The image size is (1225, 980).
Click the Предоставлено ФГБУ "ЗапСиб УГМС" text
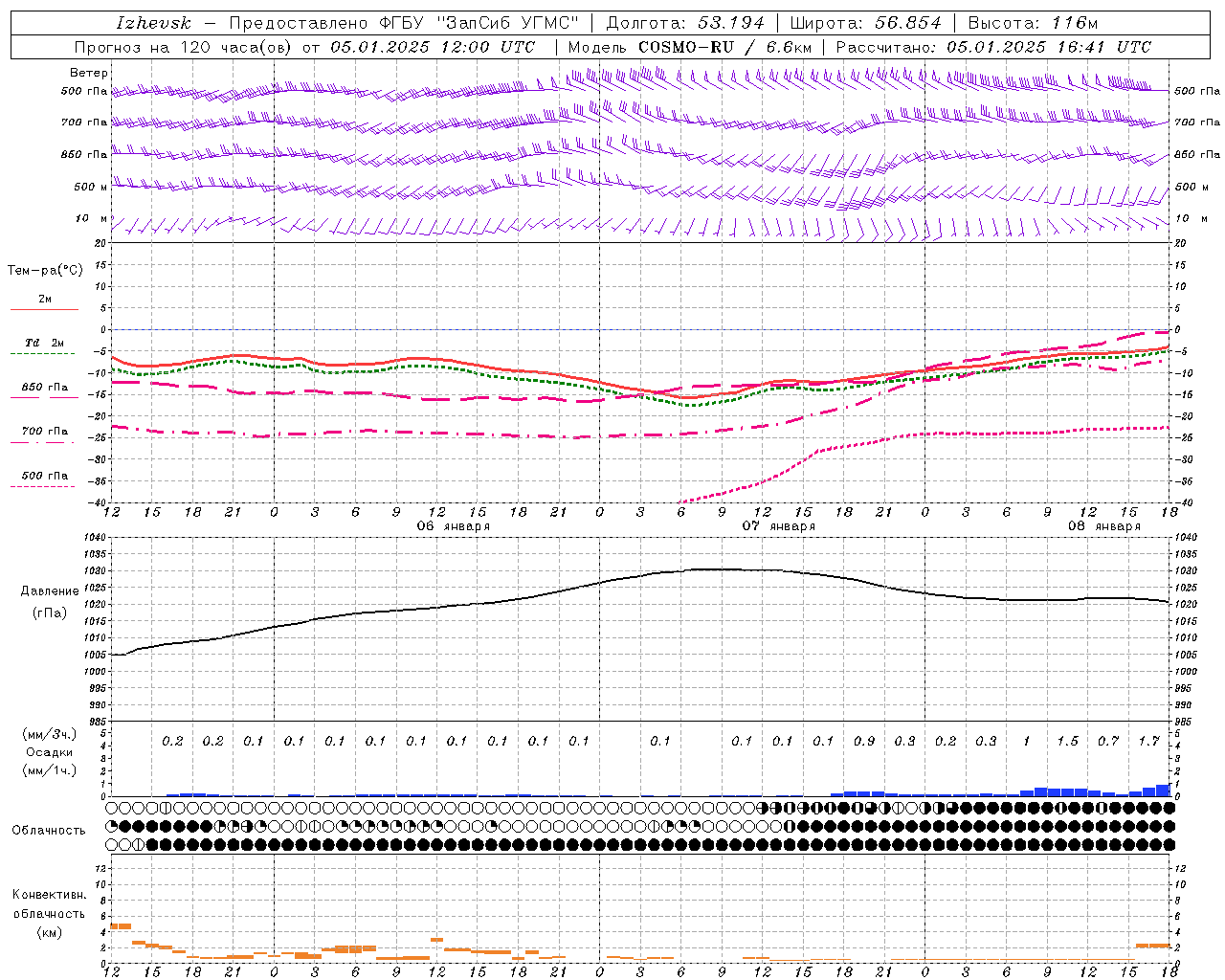(x=405, y=23)
